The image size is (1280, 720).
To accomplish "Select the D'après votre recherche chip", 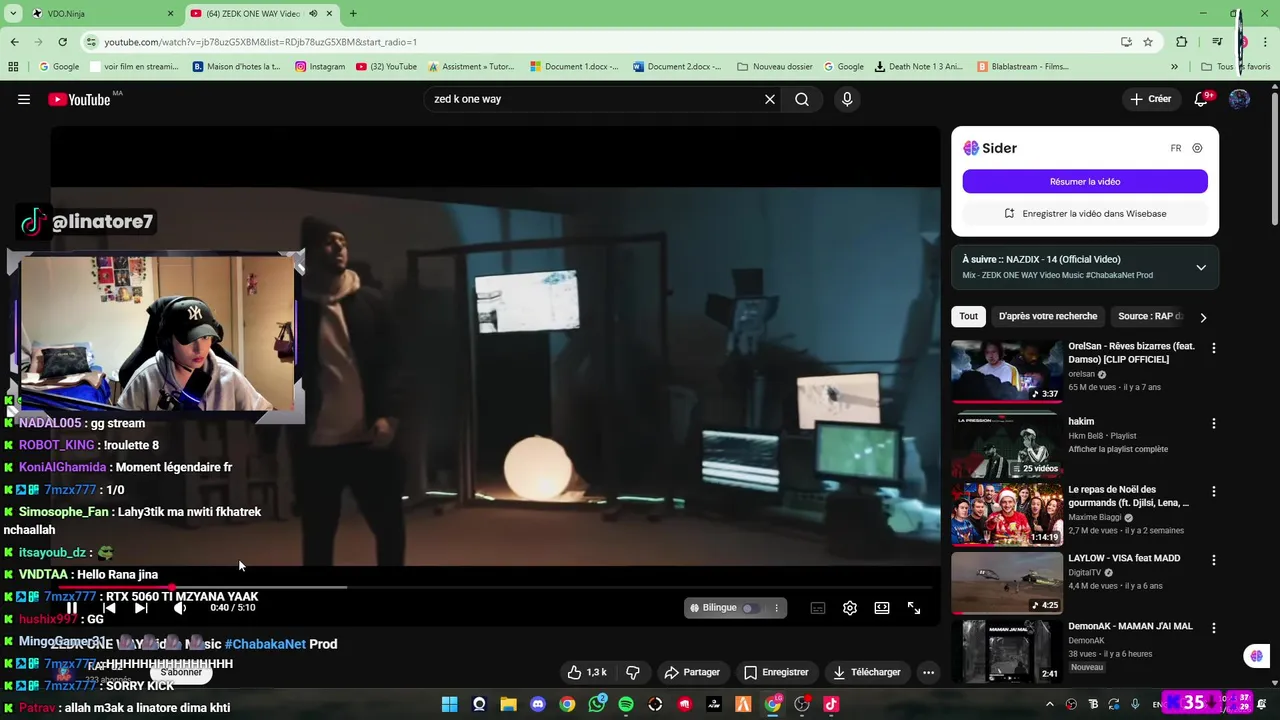I will click(x=1048, y=316).
